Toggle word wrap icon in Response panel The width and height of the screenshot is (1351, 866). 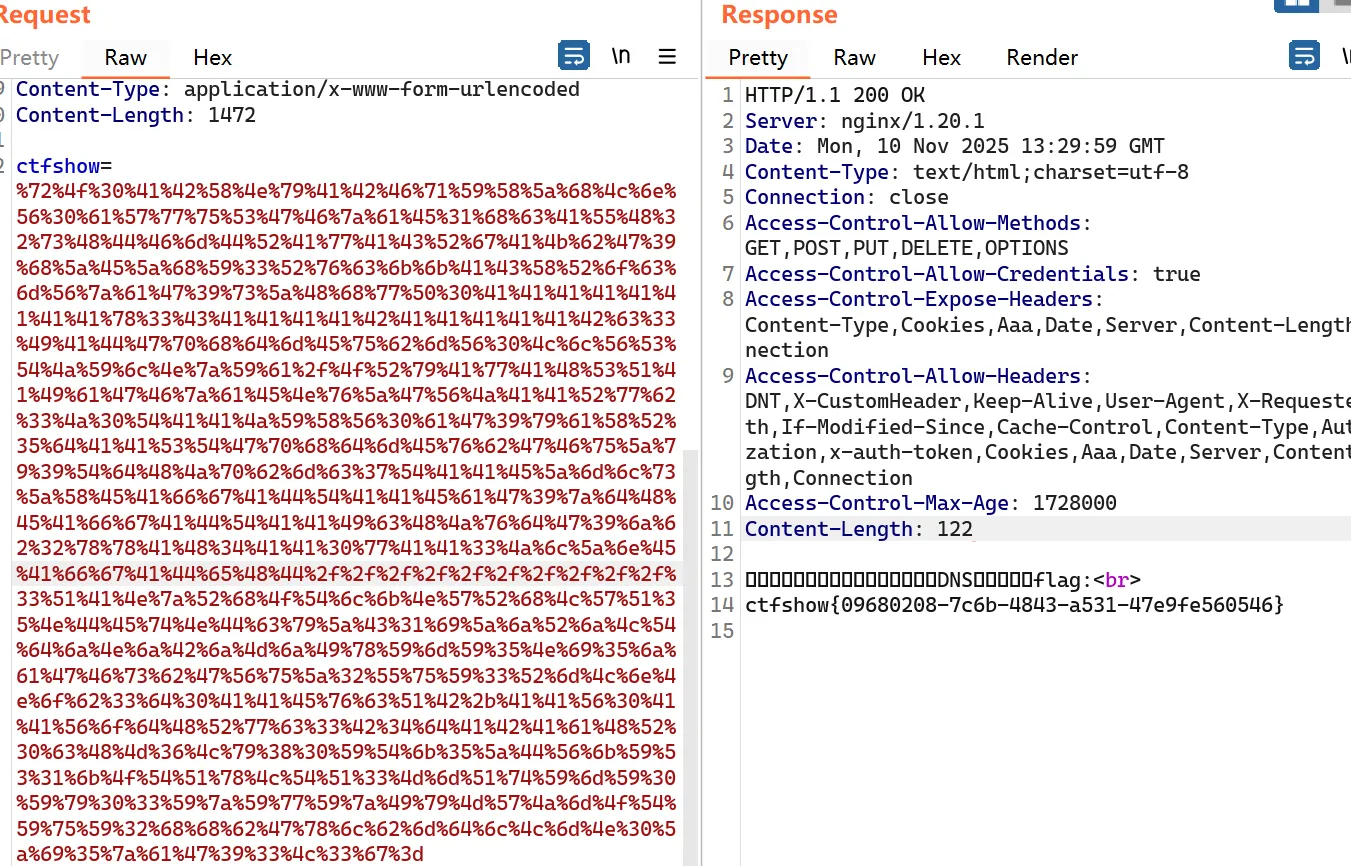pos(1304,56)
